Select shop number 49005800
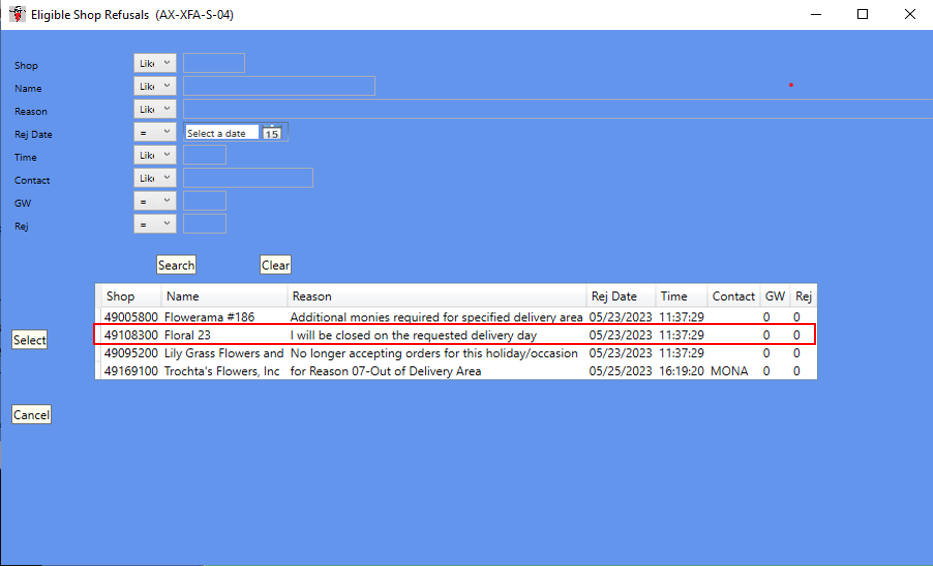 (131, 317)
